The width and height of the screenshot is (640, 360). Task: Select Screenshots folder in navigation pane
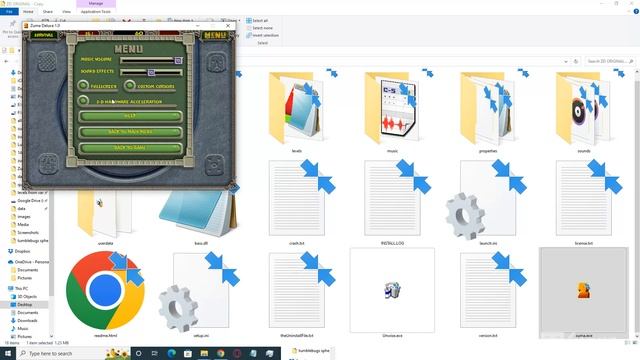tap(25, 232)
